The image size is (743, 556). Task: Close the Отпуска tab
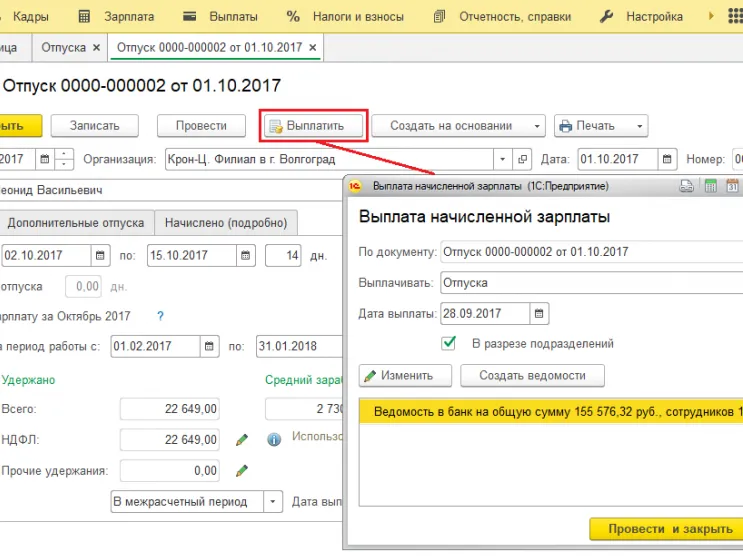[96, 47]
